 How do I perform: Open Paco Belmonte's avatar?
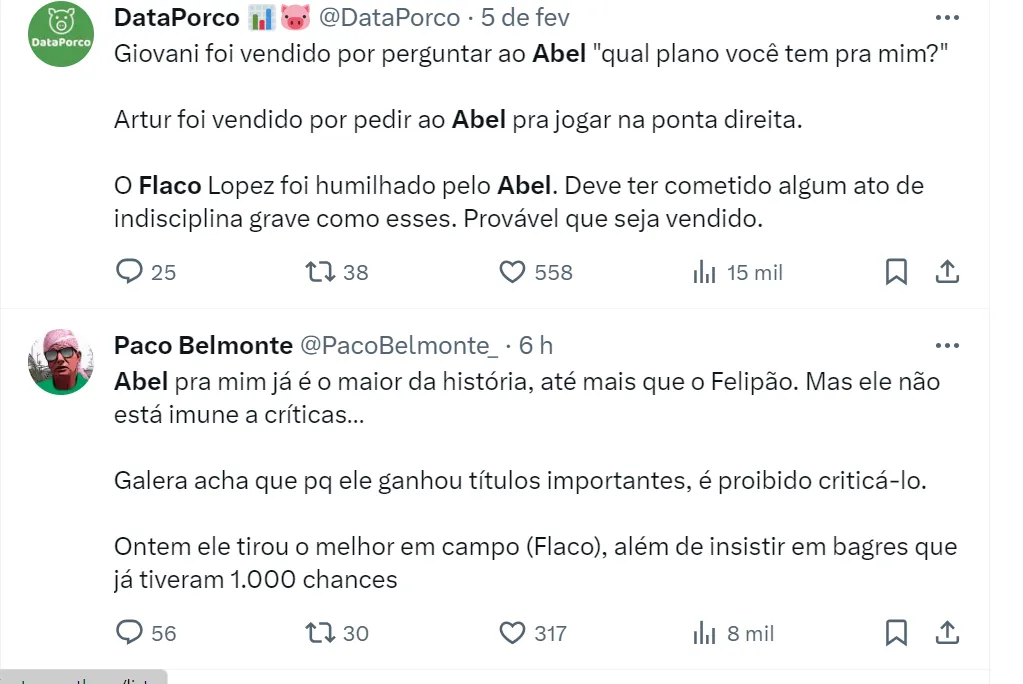[60, 362]
